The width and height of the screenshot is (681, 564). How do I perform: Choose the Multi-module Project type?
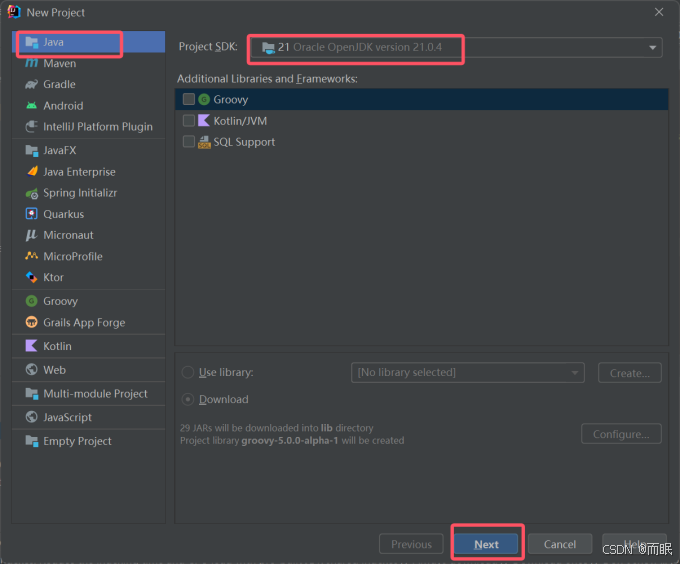click(x=89, y=394)
